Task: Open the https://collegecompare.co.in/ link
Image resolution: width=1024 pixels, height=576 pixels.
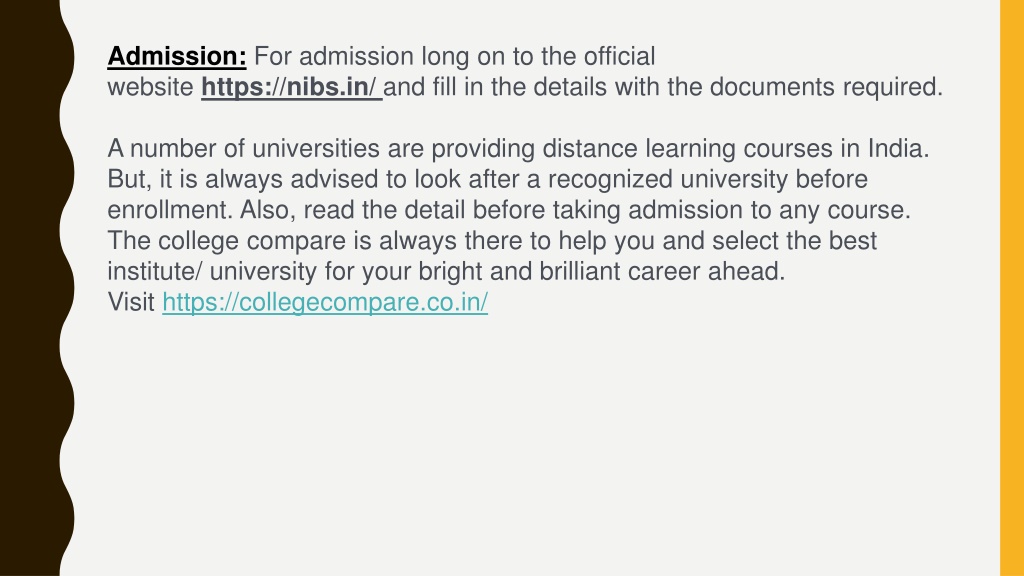Action: [325, 302]
